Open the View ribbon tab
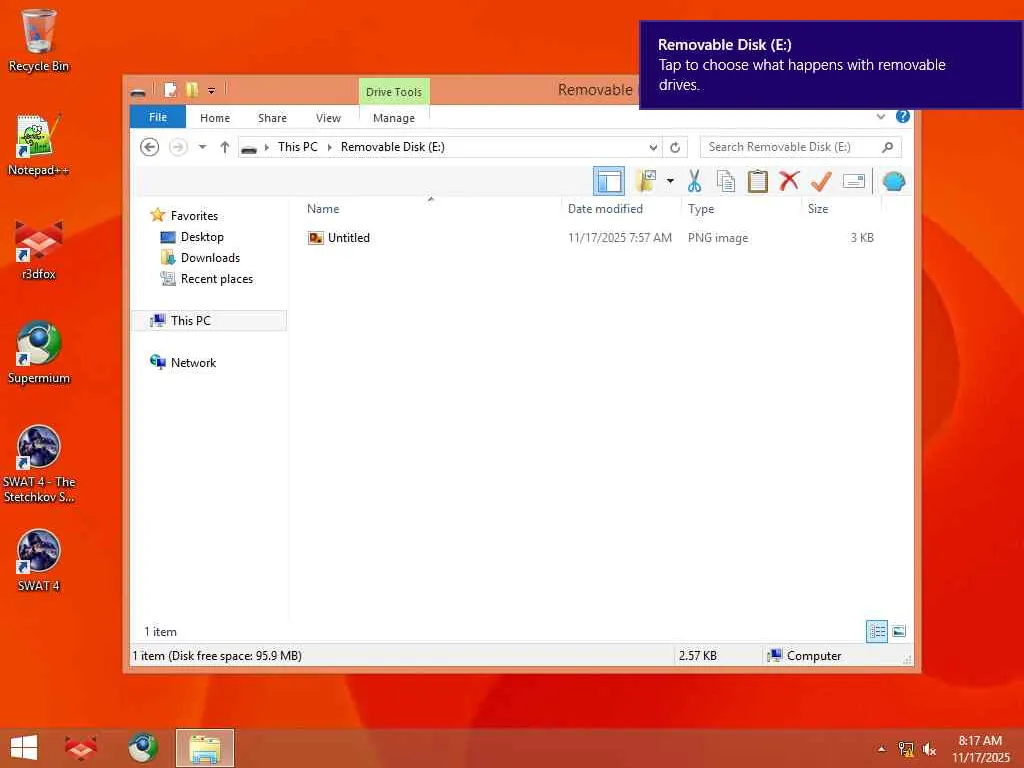The image size is (1024, 768). pyautogui.click(x=328, y=118)
